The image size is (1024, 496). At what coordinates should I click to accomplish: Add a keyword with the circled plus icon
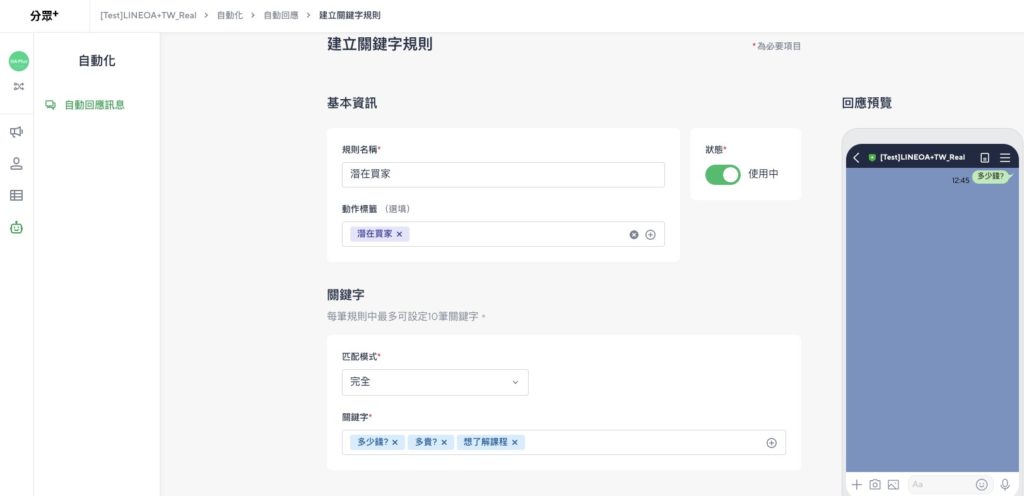pyautogui.click(x=771, y=443)
